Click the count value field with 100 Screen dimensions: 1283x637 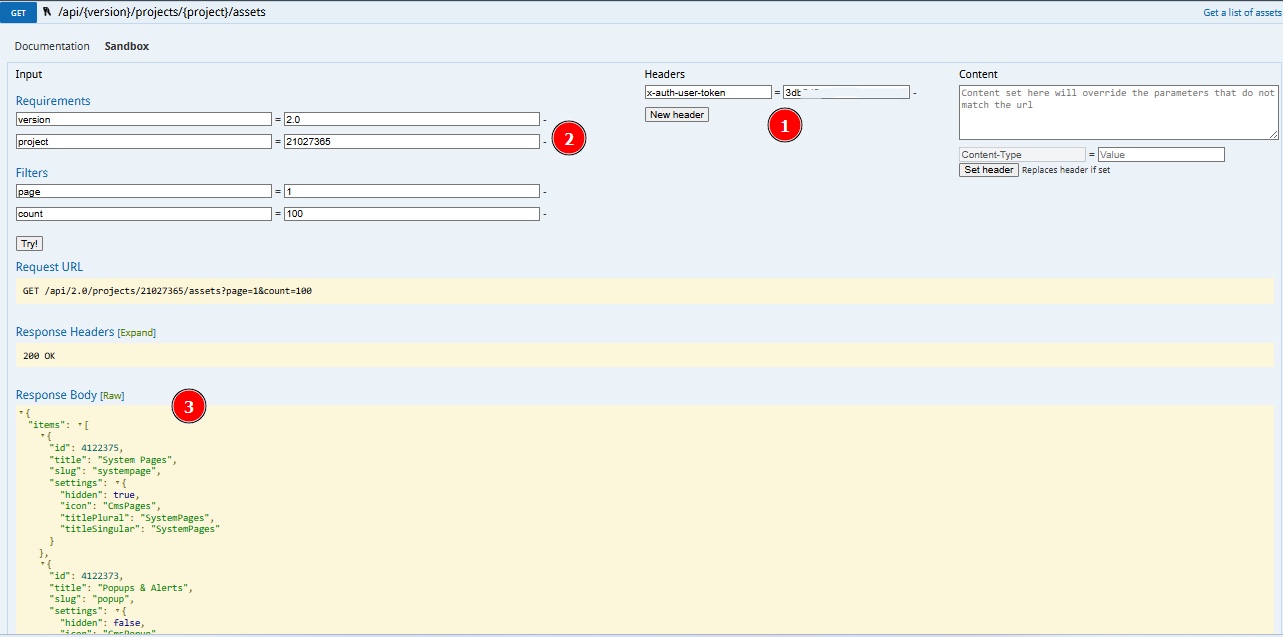click(412, 213)
